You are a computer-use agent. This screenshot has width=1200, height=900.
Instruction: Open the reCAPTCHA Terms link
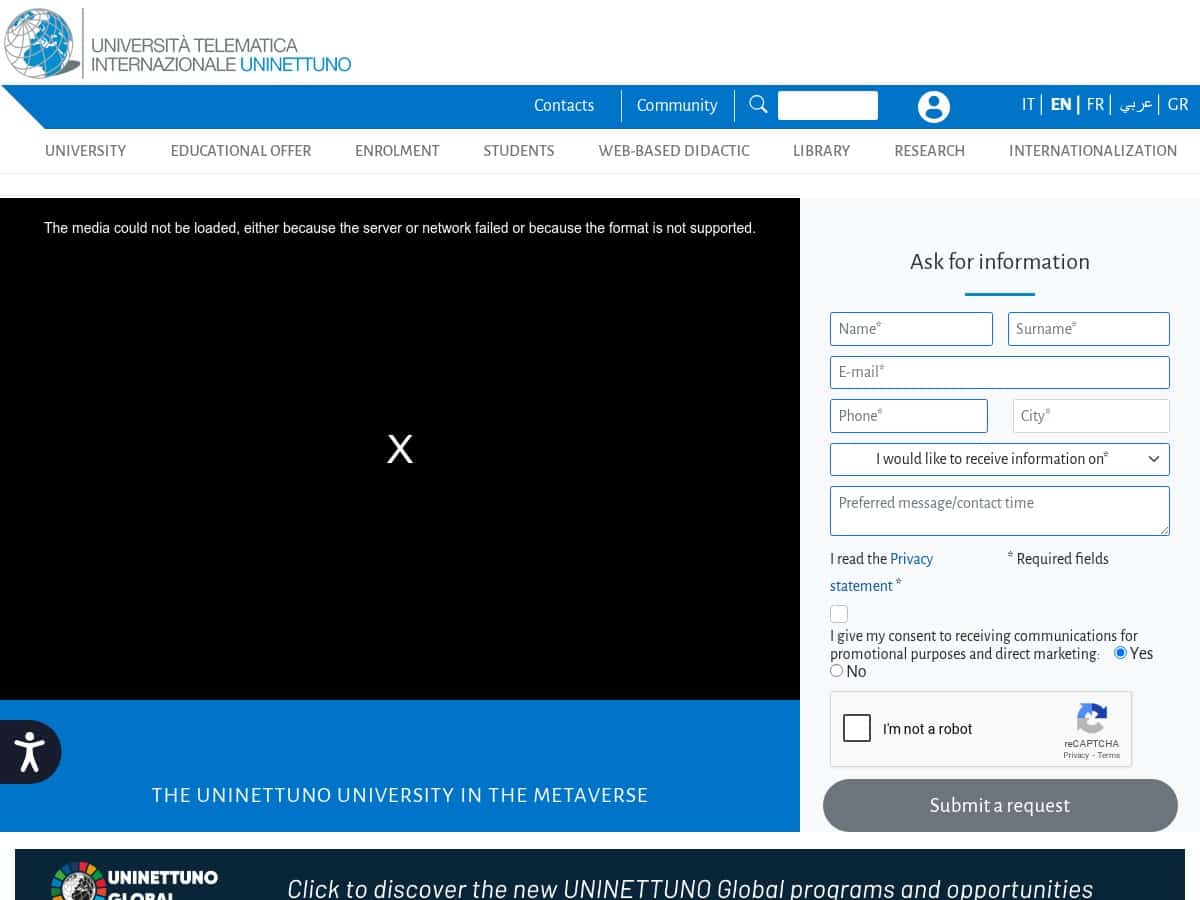tap(1109, 755)
